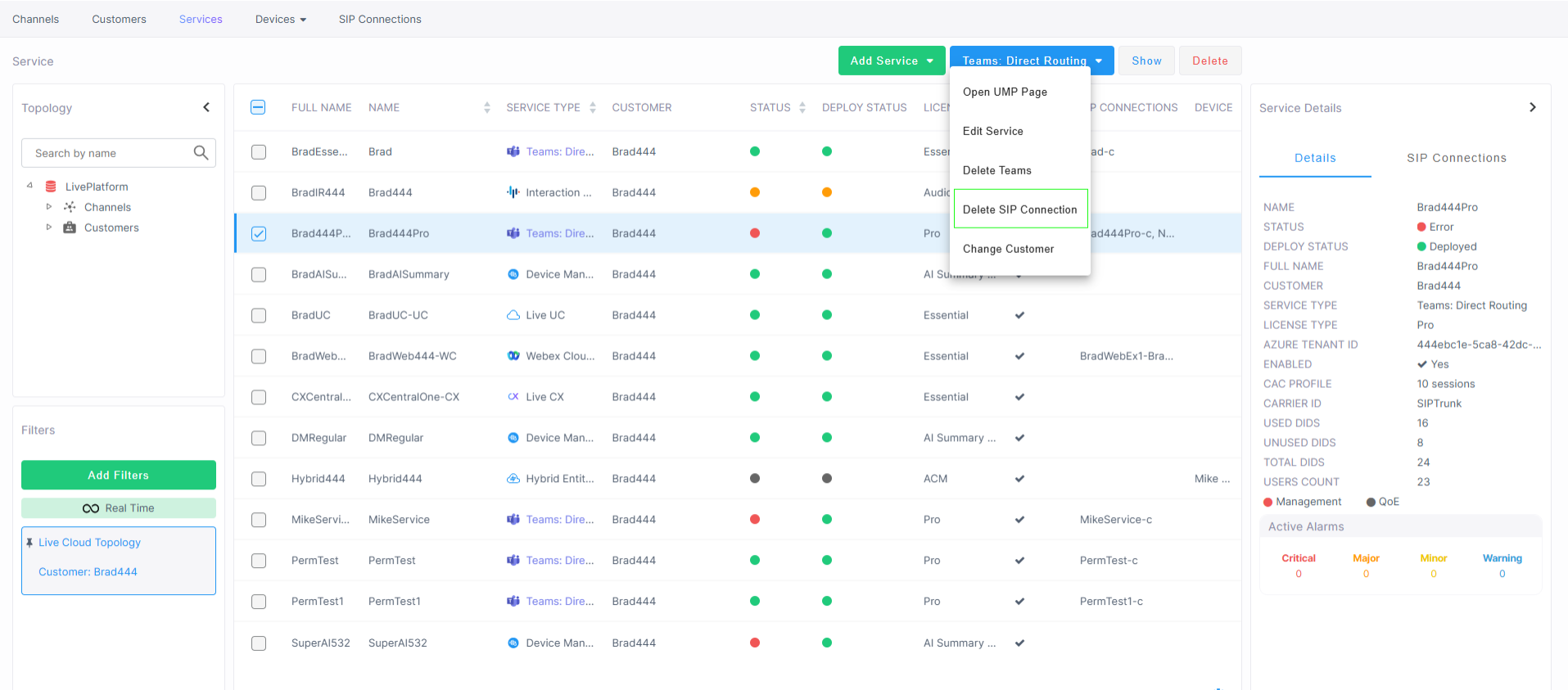Screen dimensions: 1568x690
Task: Collapse the Topology panel with chevron
Action: tap(206, 107)
